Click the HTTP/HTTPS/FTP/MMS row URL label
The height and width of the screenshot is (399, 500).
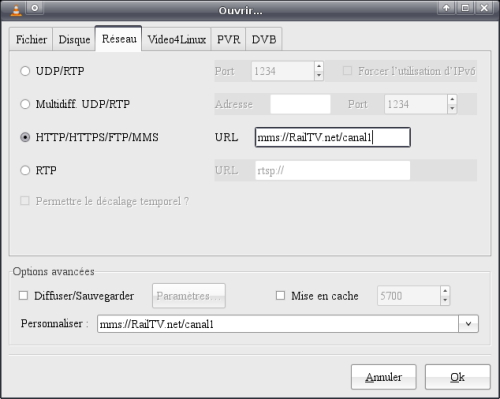226,137
